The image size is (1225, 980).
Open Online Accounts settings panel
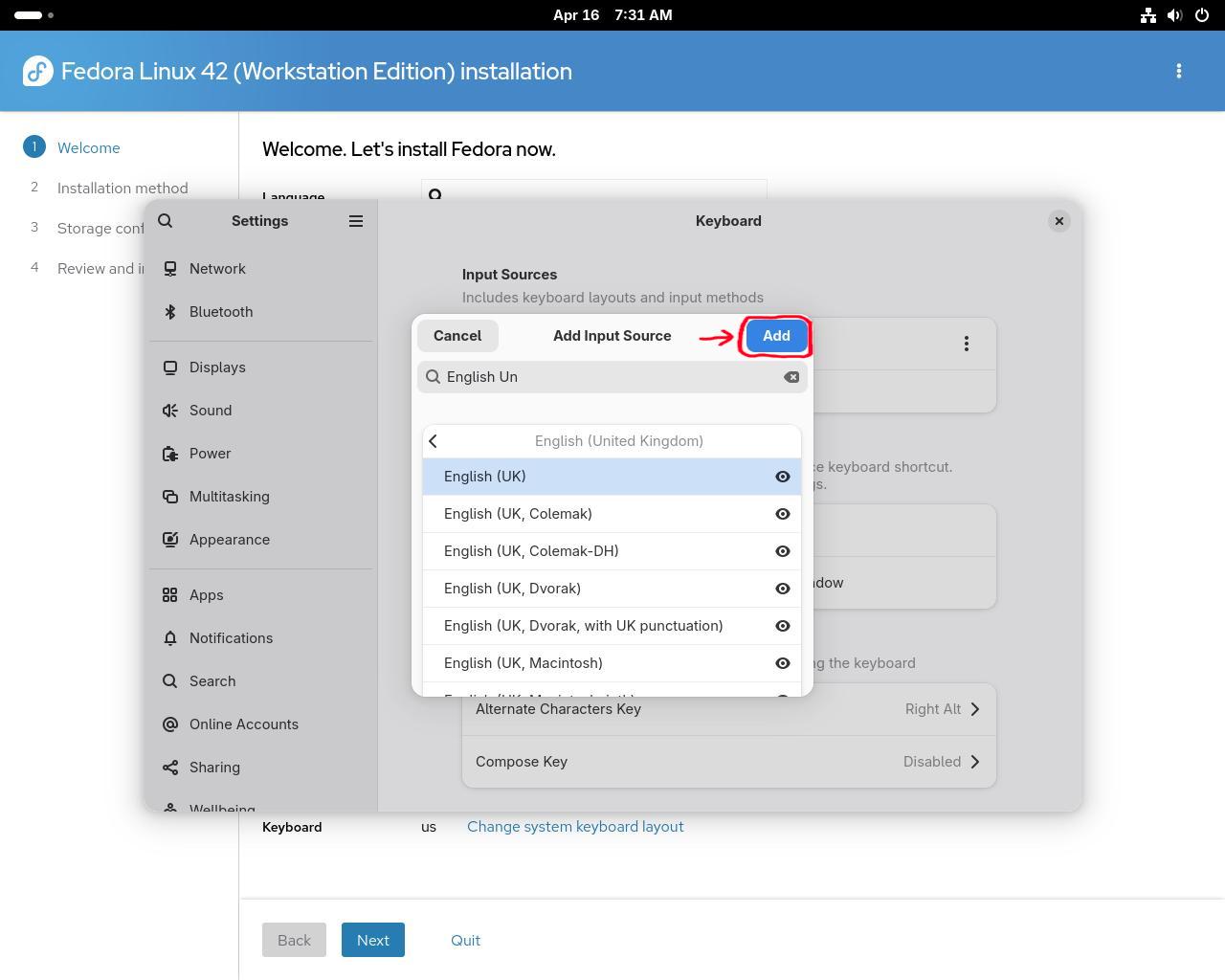[260, 724]
